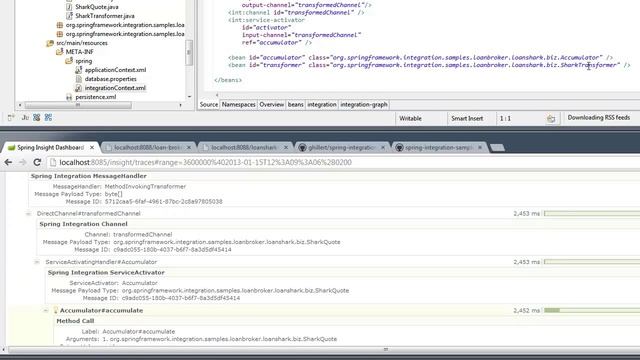The image size is (640, 360).
Task: Select the Spring Insight Dashboard browser tab
Action: click(x=50, y=147)
